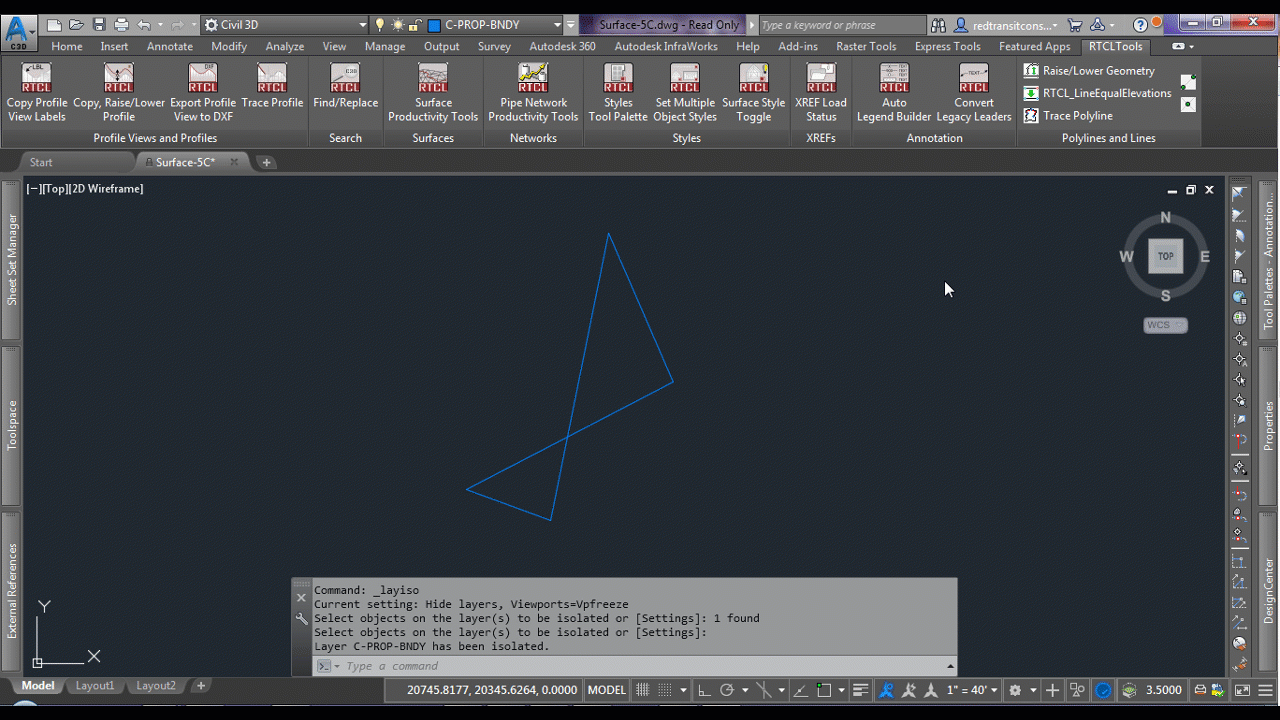The height and width of the screenshot is (720, 1280).
Task: Launch the Auto Legend Builder
Action: (893, 90)
